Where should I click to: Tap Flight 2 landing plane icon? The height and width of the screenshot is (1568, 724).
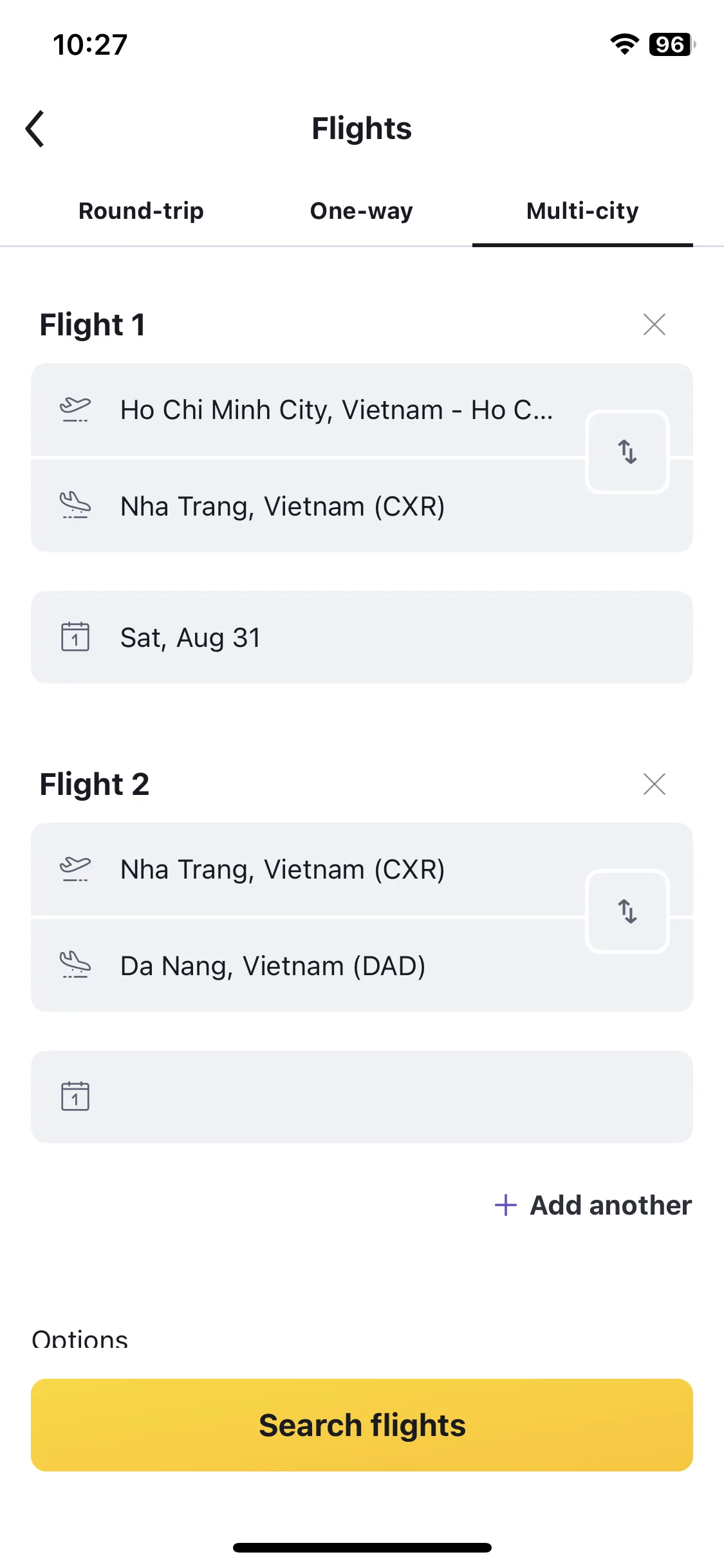[75, 966]
